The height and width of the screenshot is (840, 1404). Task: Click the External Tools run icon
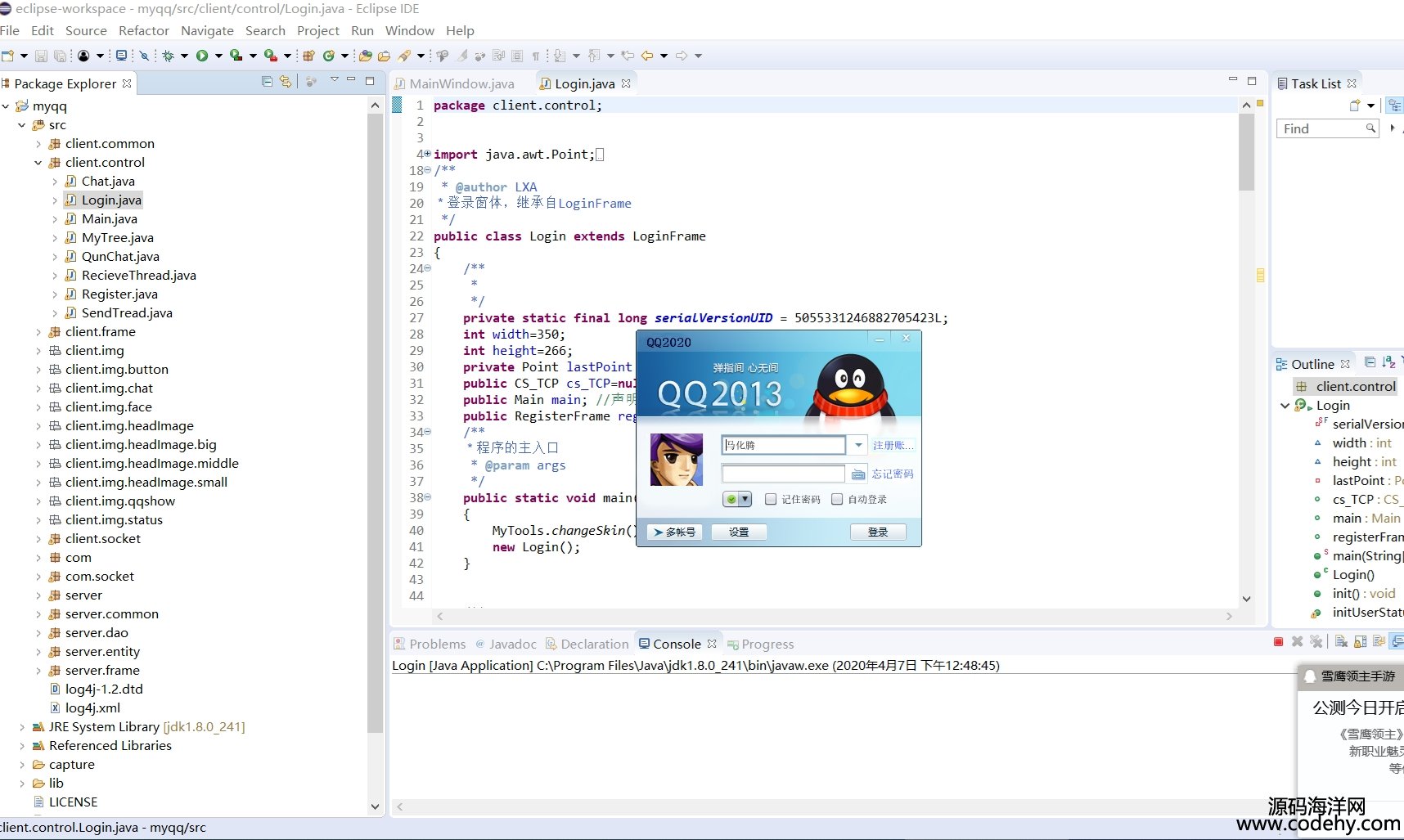[270, 56]
